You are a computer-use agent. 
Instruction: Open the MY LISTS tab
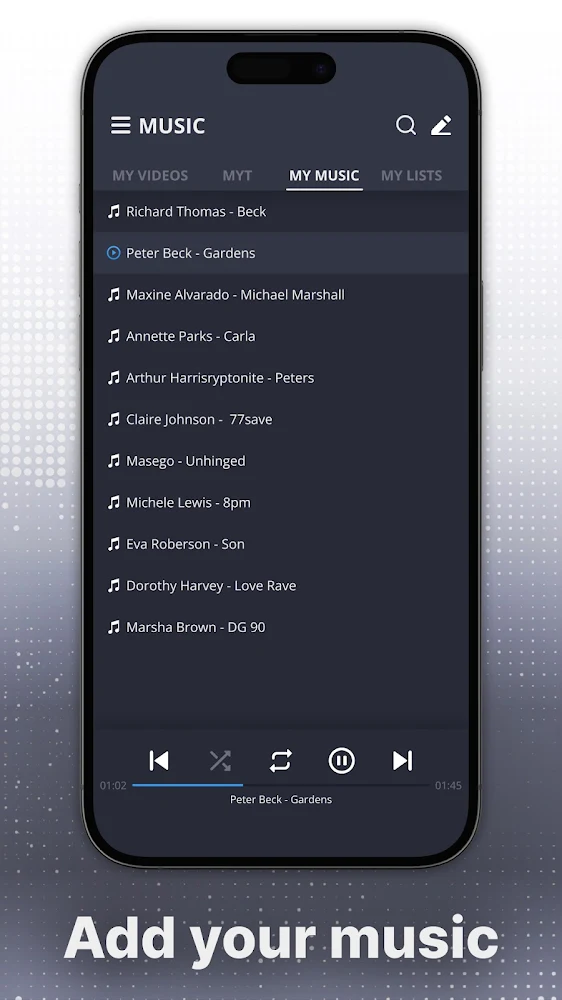[411, 175]
